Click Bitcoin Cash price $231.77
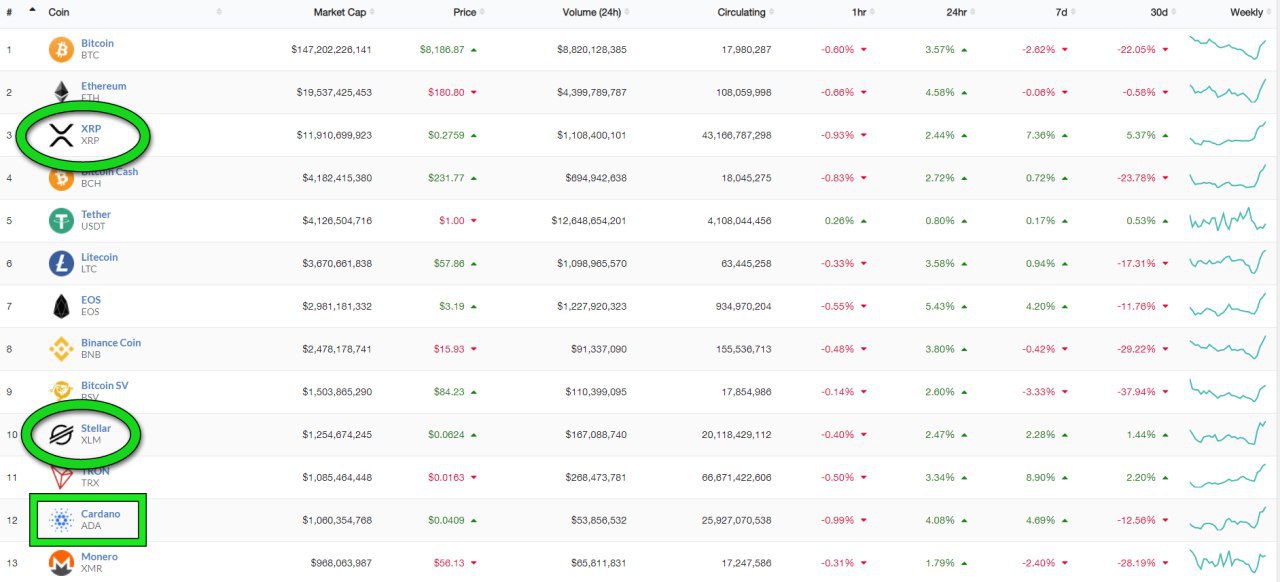 446,178
